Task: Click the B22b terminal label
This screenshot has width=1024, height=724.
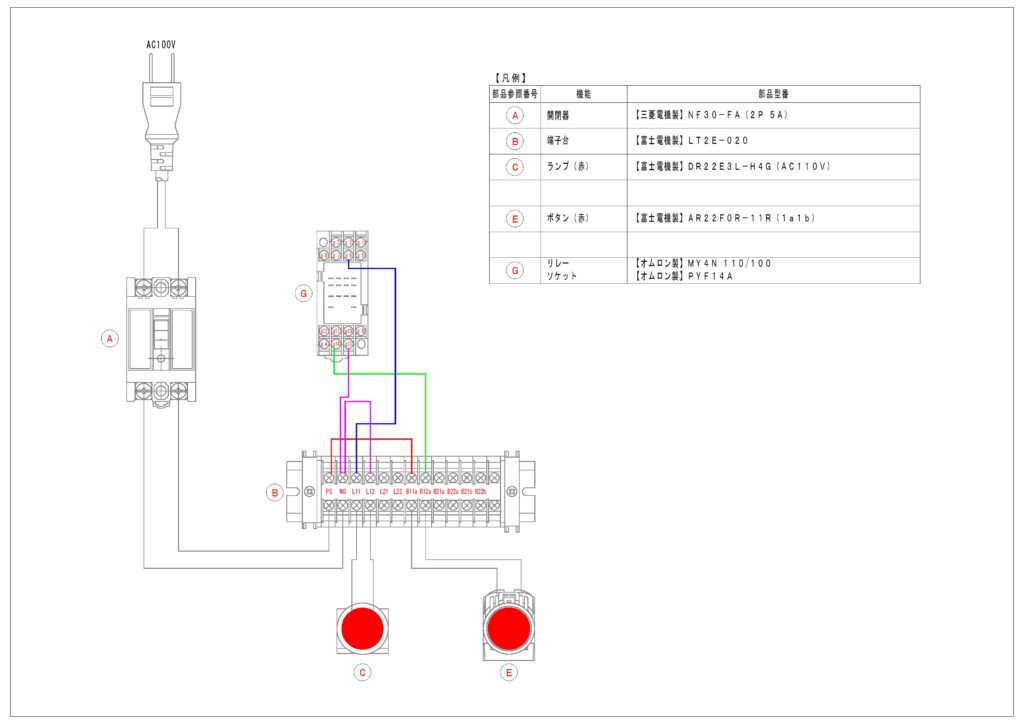Action: coord(480,491)
